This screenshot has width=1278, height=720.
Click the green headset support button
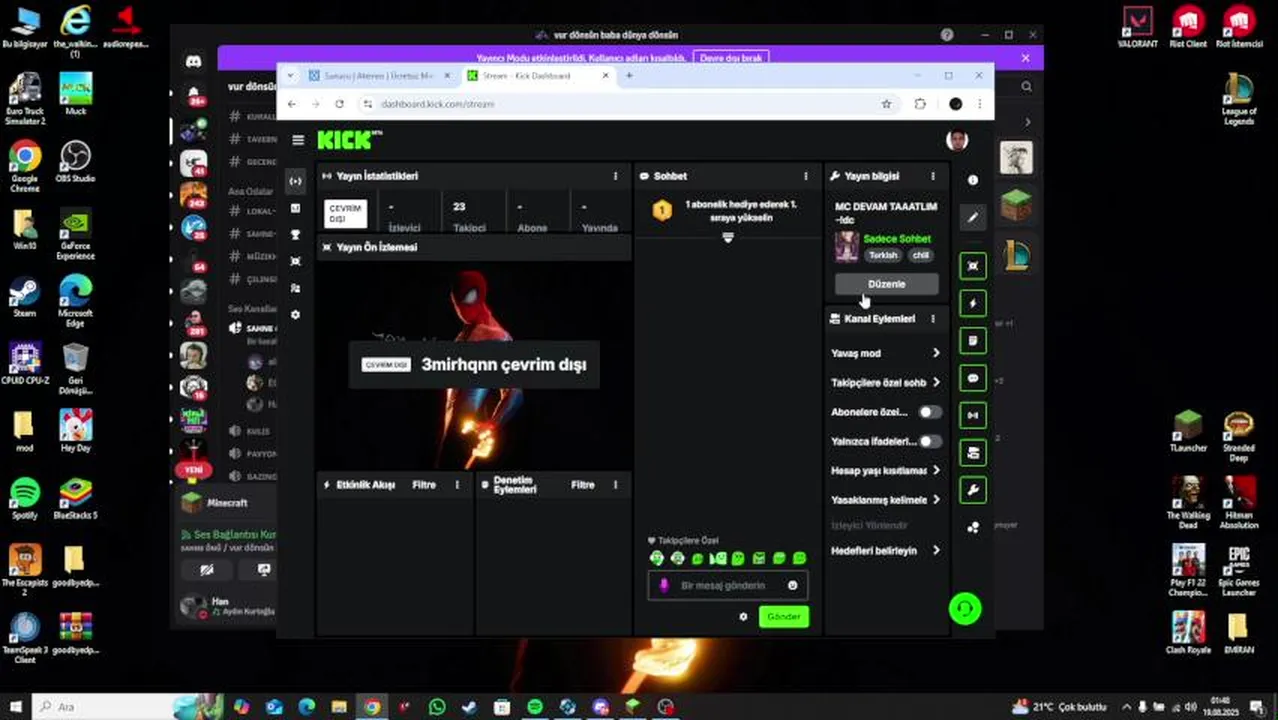pyautogui.click(x=965, y=608)
